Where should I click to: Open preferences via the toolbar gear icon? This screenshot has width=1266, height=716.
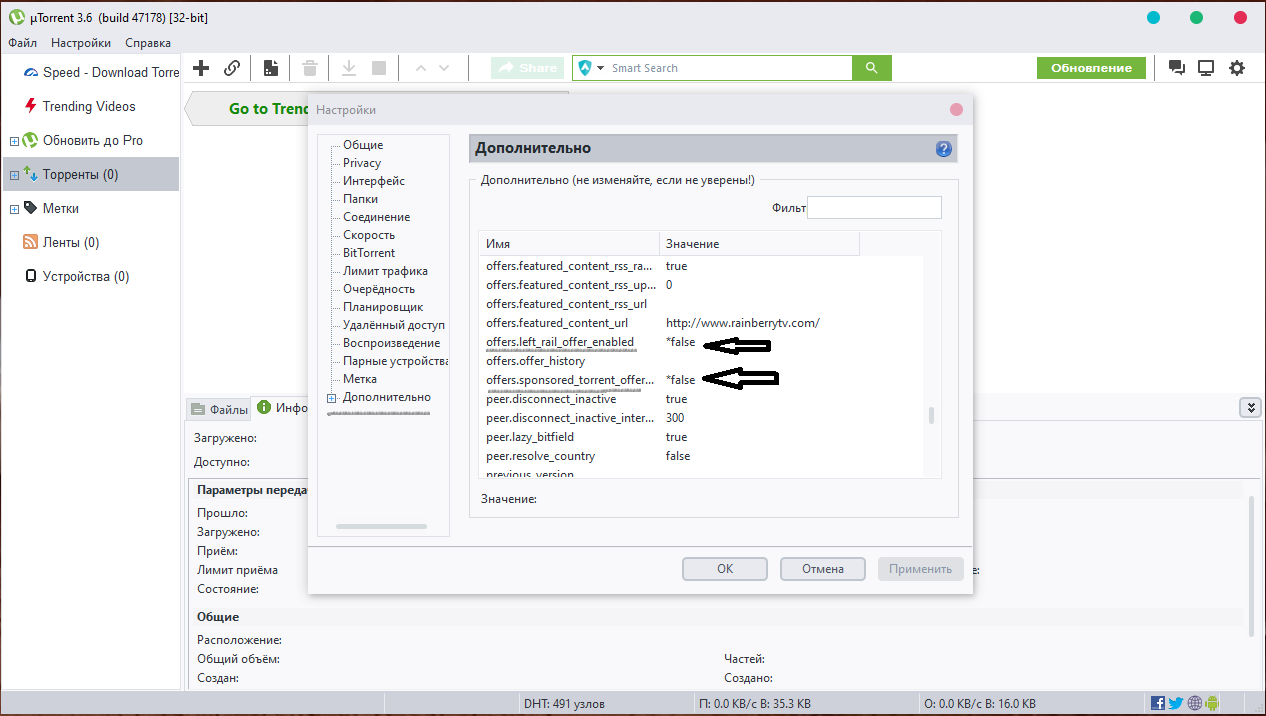click(1237, 68)
